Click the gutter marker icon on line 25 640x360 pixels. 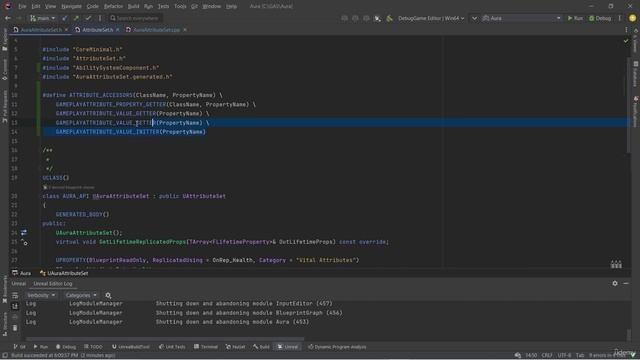coord(24,242)
